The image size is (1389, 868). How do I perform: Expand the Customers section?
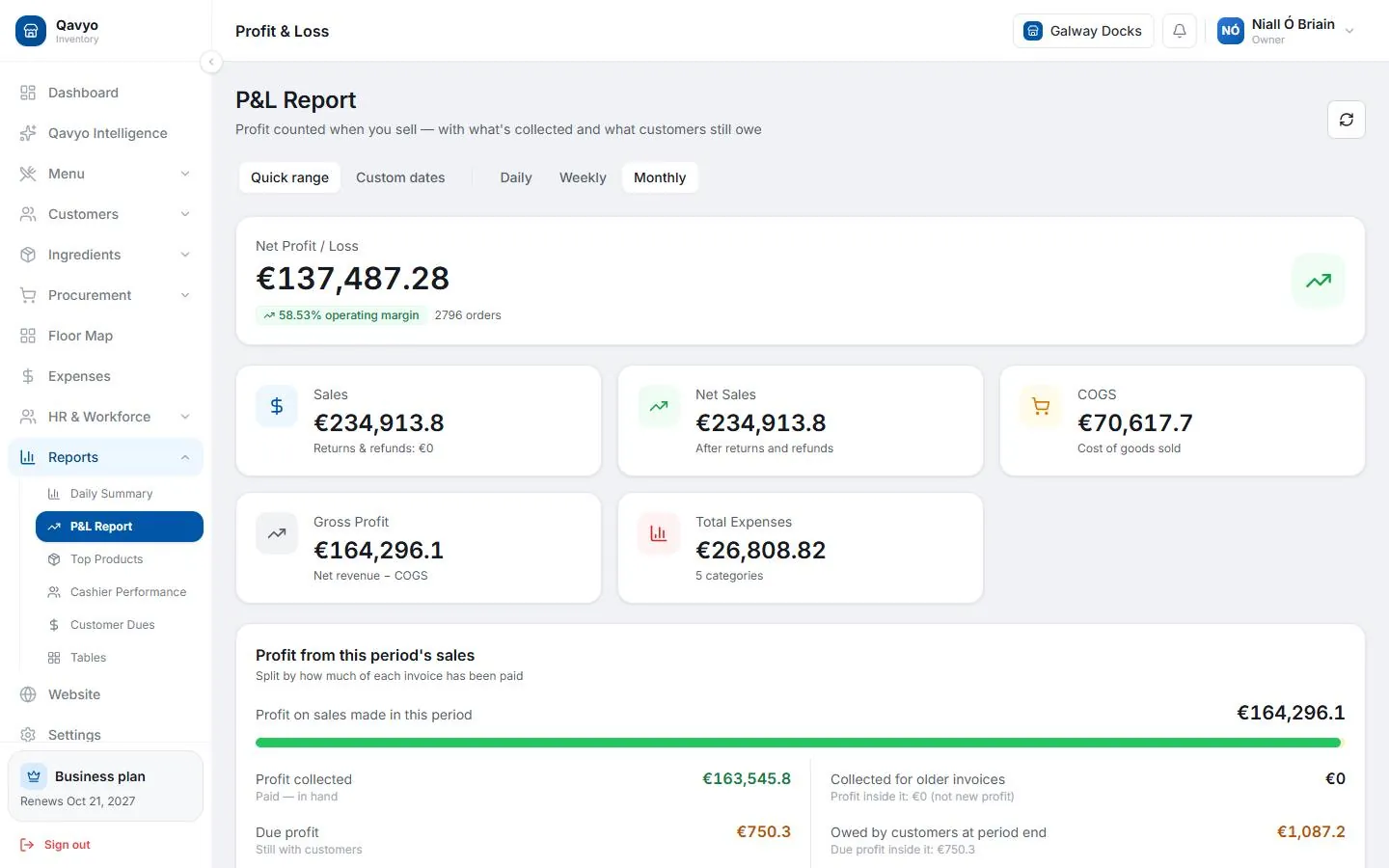pos(105,214)
